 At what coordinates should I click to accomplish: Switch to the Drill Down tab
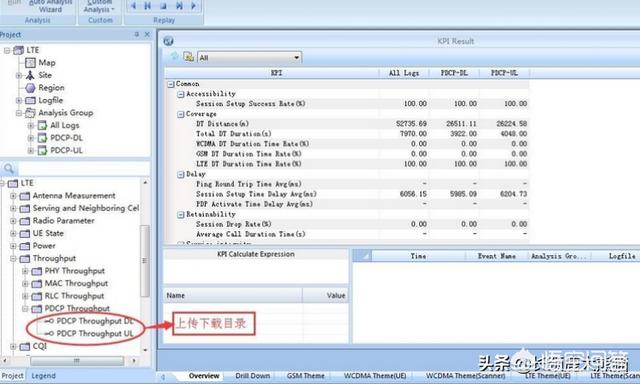coord(253,376)
